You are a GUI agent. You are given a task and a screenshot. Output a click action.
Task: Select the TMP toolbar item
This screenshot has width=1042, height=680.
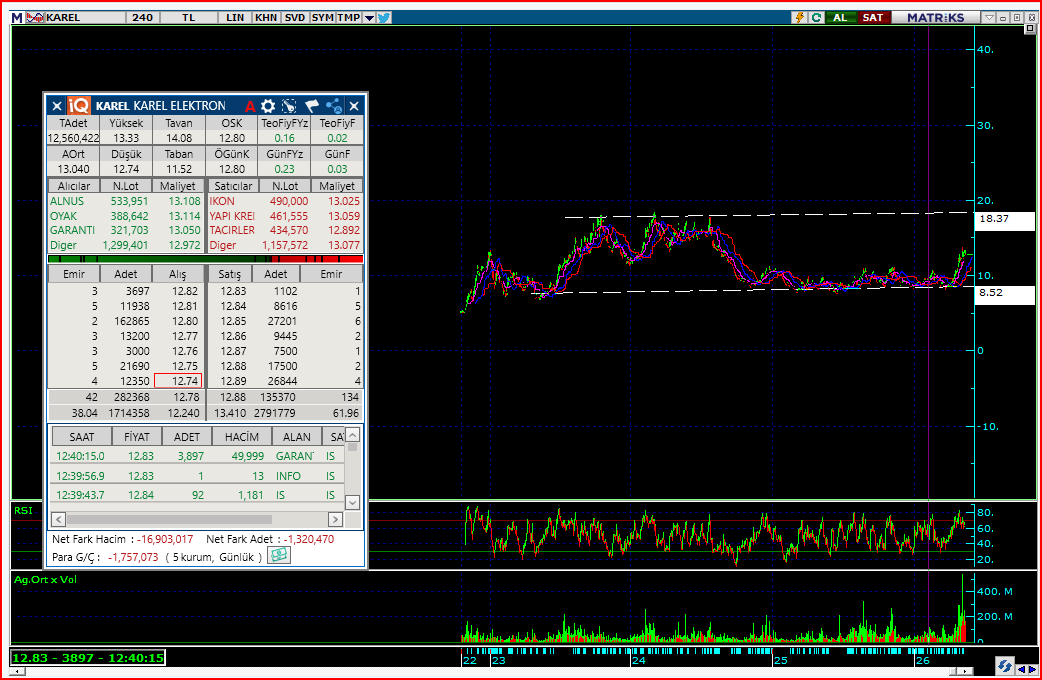click(348, 17)
